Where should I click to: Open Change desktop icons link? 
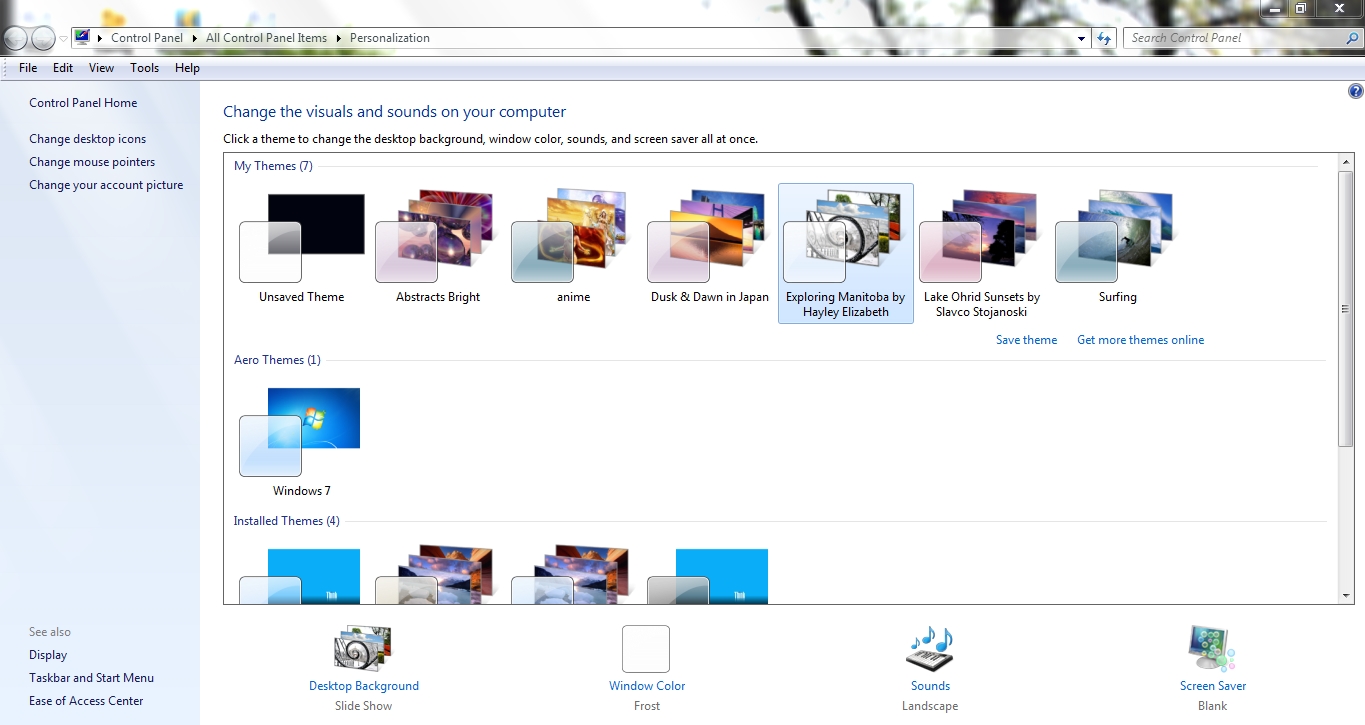pyautogui.click(x=87, y=139)
